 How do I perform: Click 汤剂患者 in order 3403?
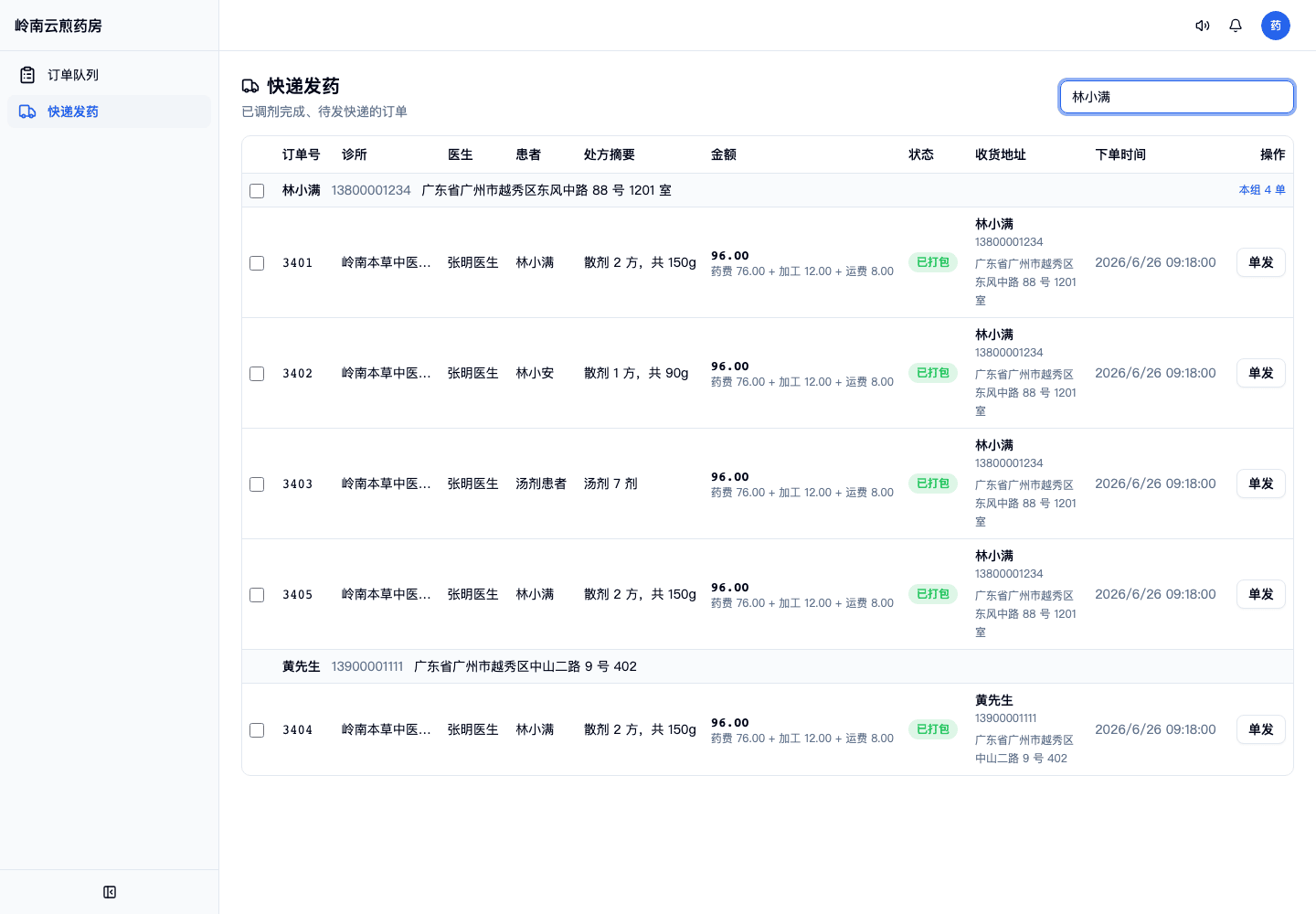(x=541, y=484)
